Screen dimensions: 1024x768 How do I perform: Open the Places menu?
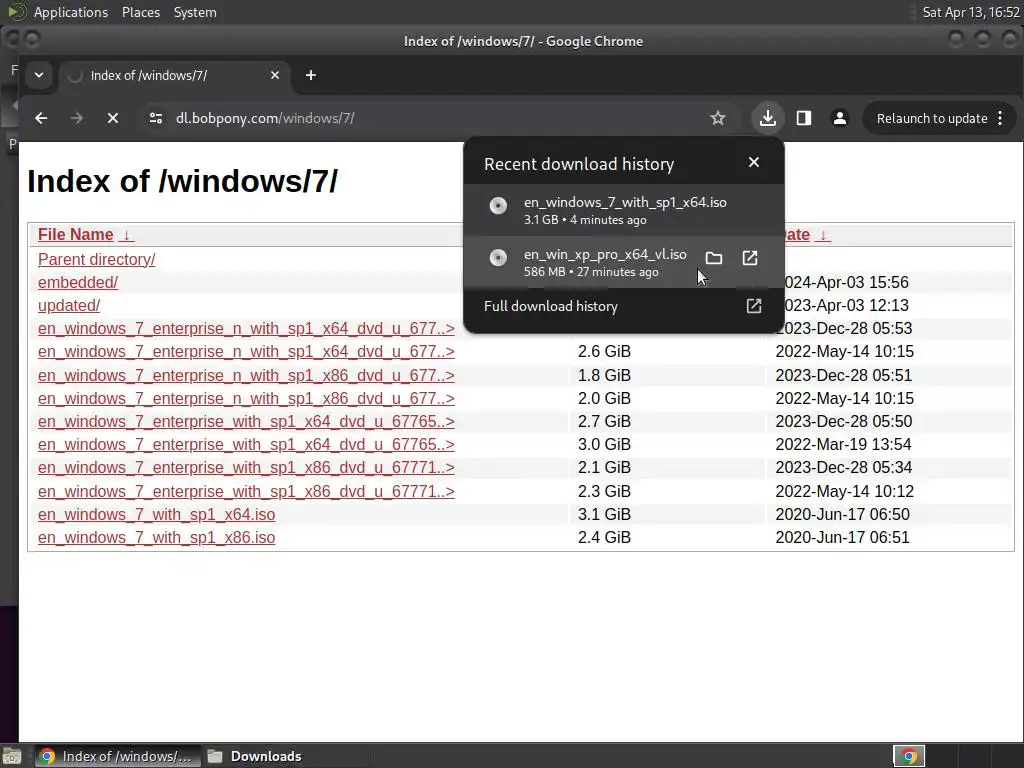[140, 12]
